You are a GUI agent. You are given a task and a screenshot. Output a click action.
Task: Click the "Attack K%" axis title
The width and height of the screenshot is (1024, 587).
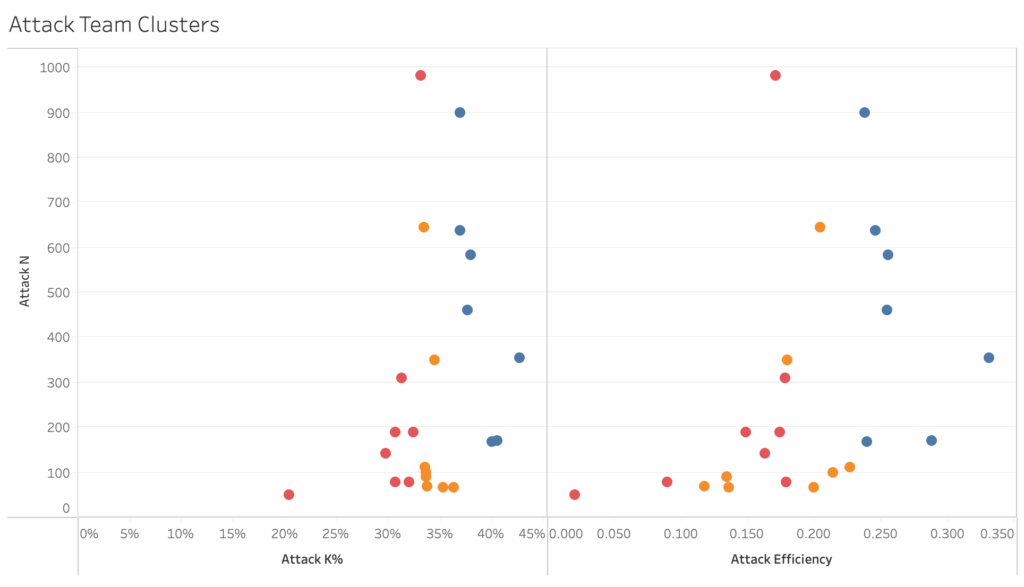pos(312,559)
